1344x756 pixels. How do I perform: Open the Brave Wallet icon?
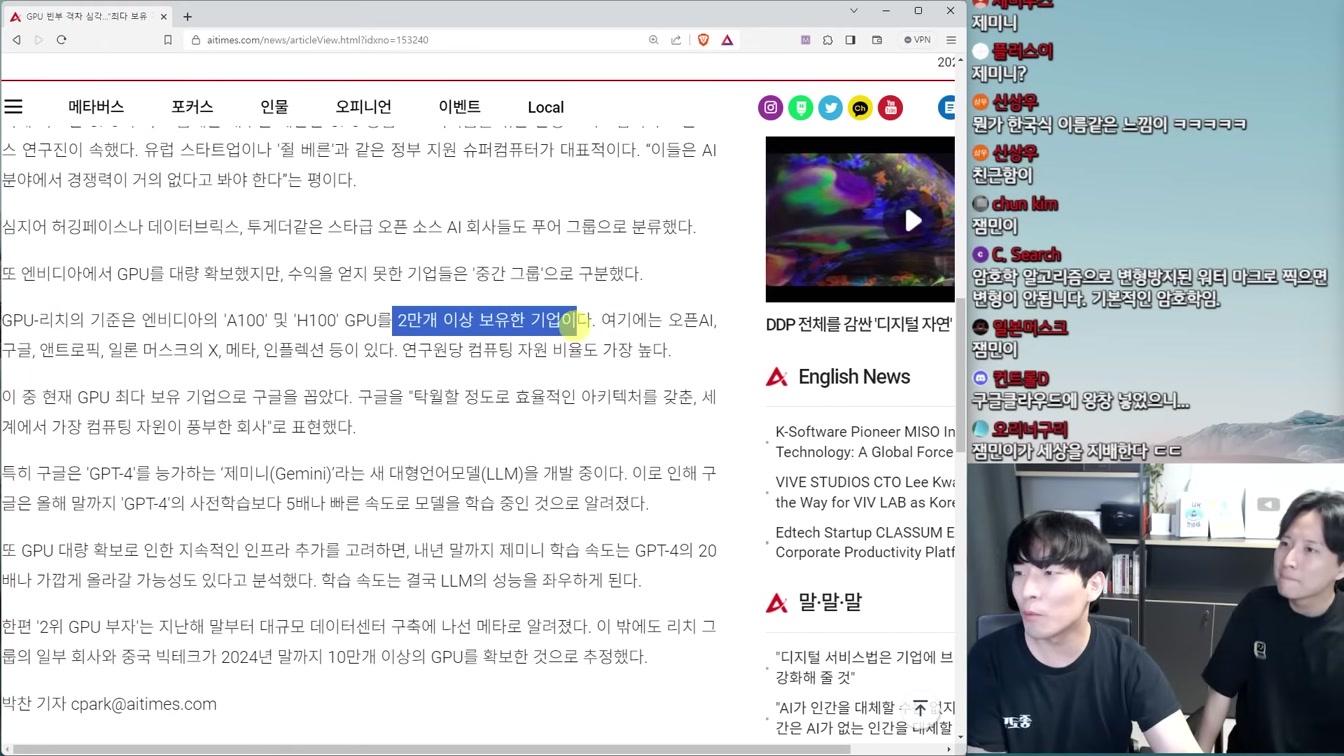(877, 40)
